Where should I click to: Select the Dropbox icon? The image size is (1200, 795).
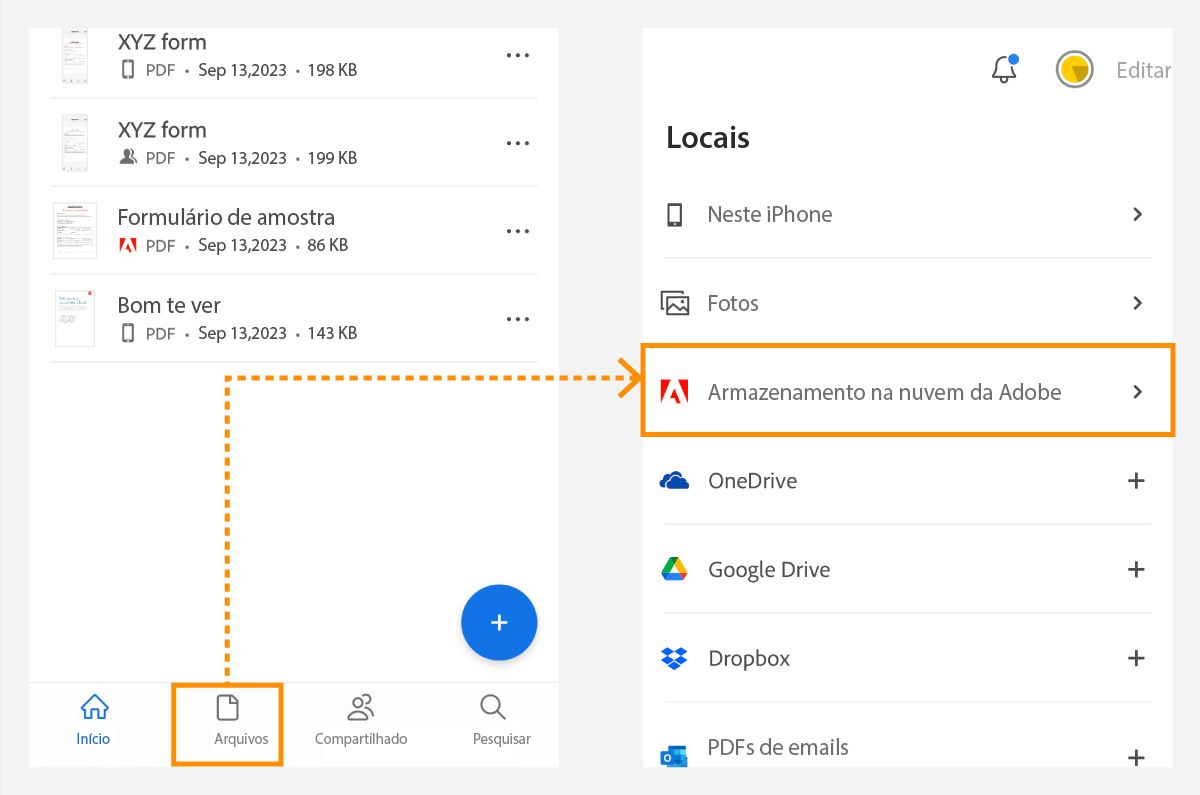674,658
